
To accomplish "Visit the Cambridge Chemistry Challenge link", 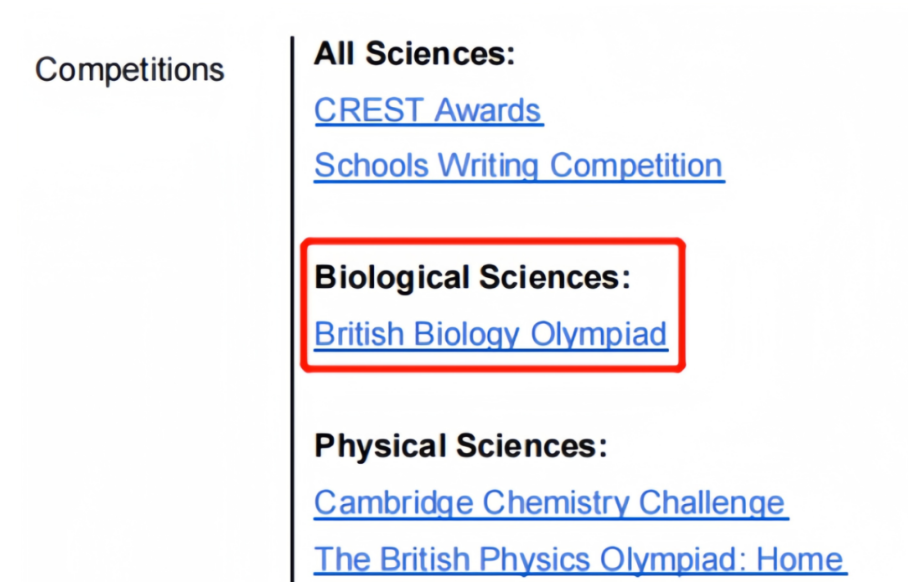I will [x=550, y=502].
